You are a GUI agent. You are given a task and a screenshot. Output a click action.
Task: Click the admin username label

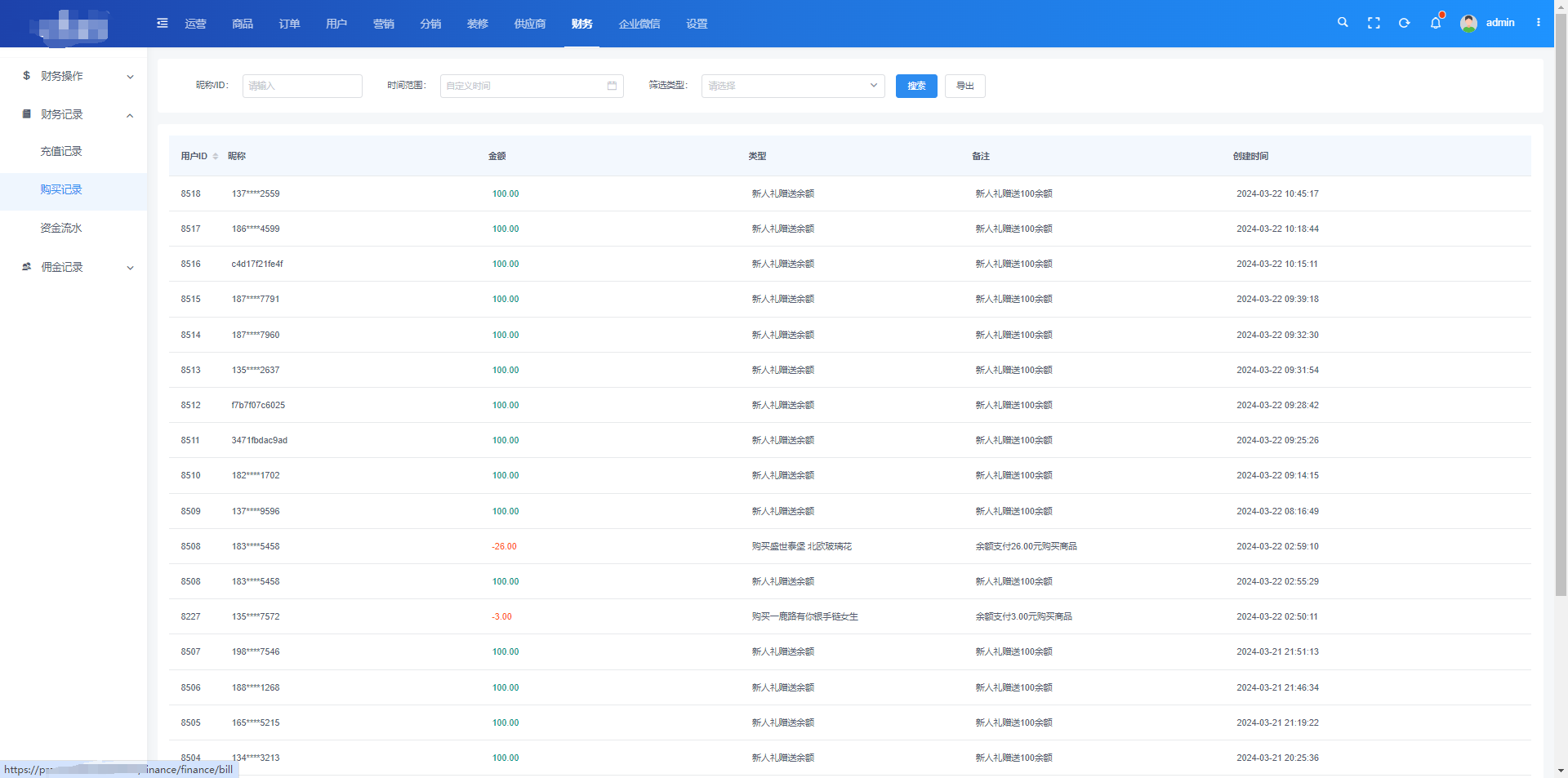pyautogui.click(x=1500, y=23)
